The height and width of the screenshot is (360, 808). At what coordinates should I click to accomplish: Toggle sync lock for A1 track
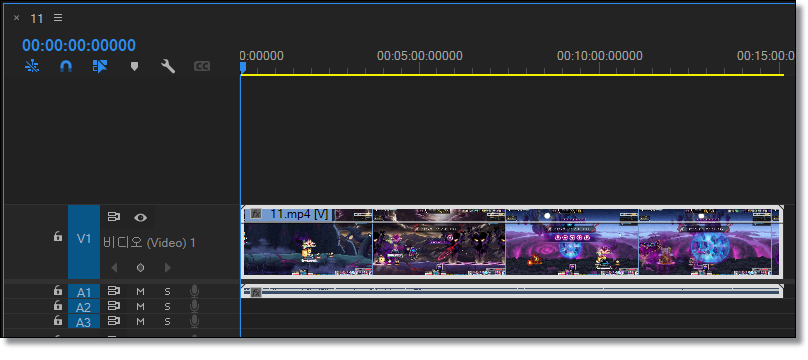coord(113,291)
